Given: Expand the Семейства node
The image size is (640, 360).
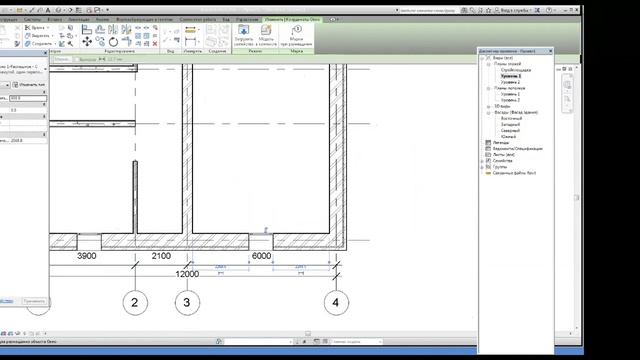Looking at the screenshot, I should [x=482, y=161].
